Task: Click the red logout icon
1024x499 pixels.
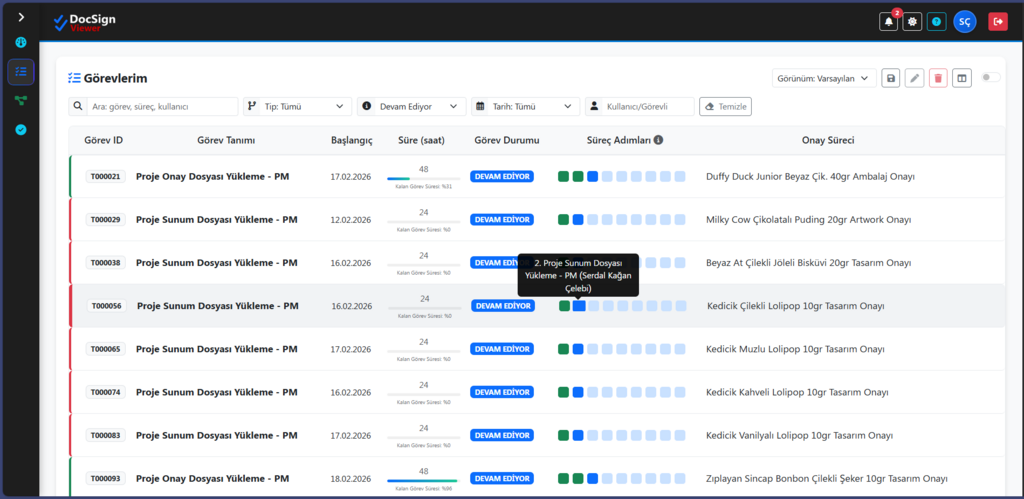Action: coord(997,22)
